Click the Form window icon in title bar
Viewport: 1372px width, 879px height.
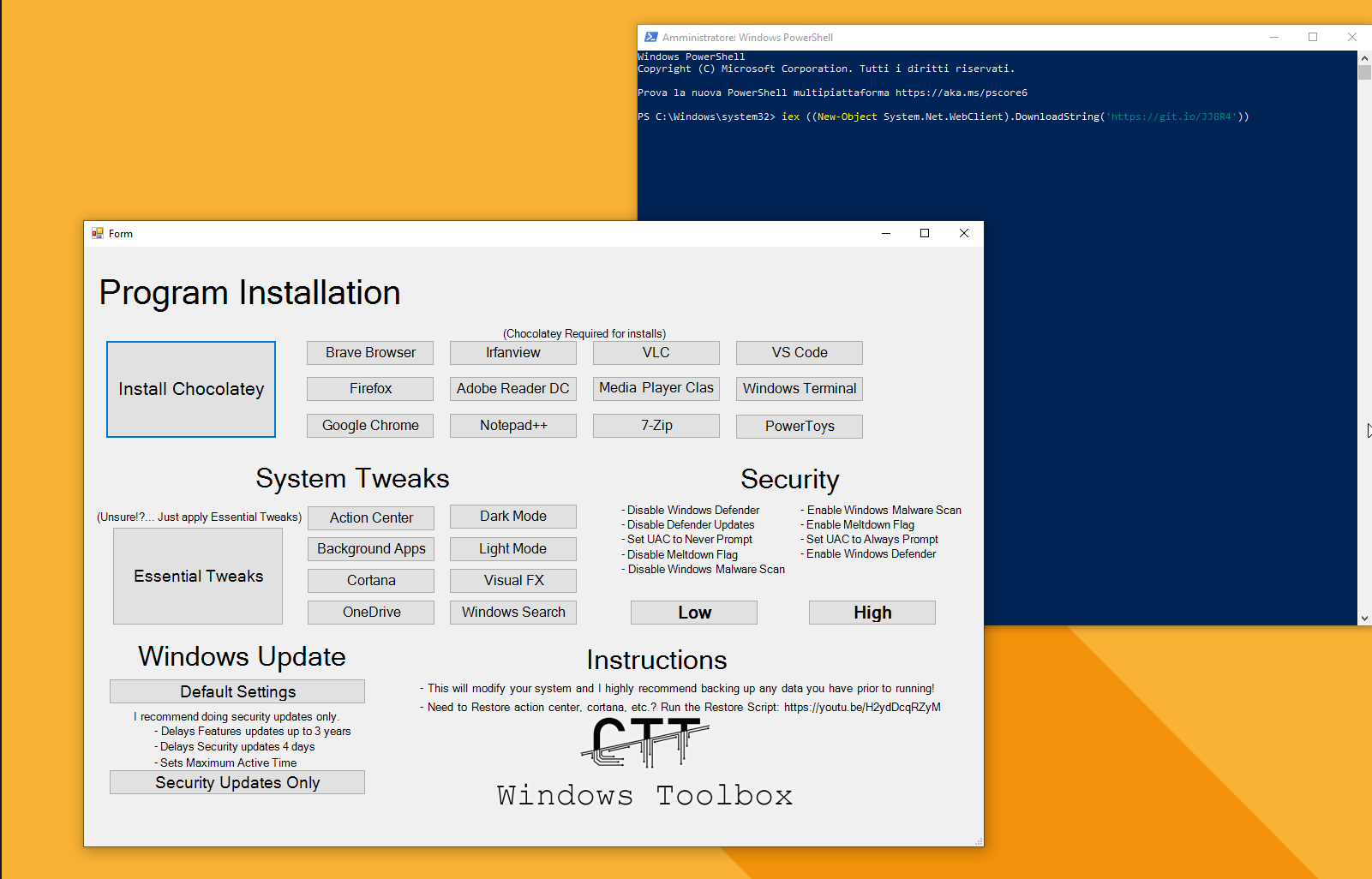click(x=98, y=233)
